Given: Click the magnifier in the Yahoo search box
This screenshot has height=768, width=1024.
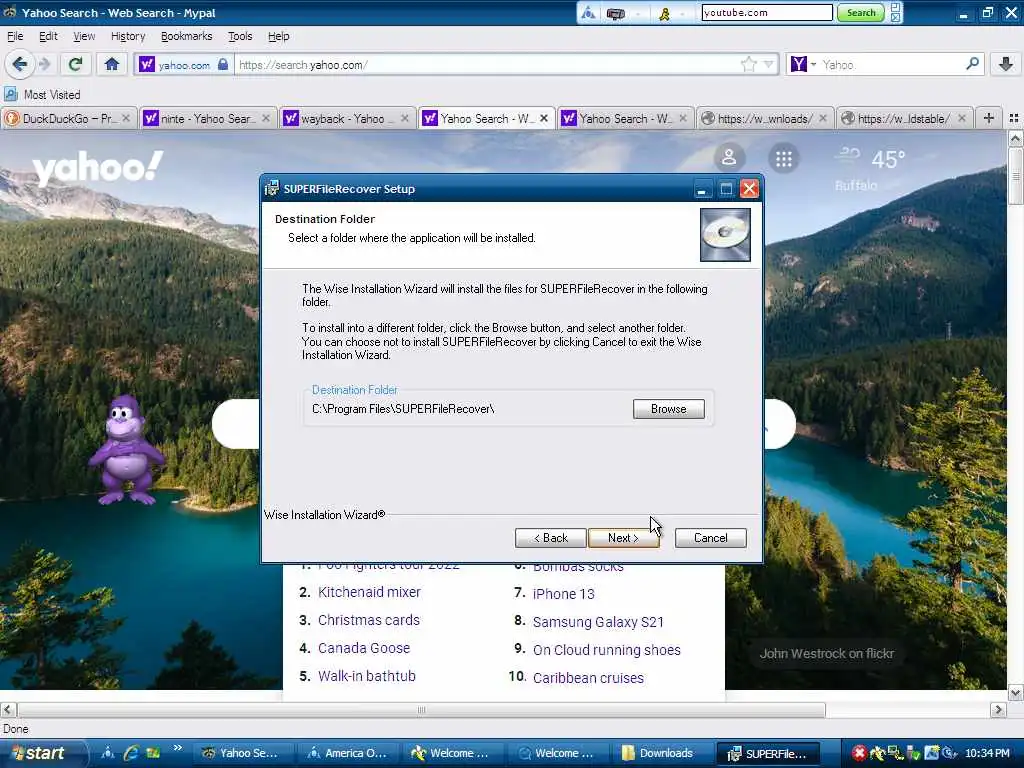Looking at the screenshot, I should click(972, 64).
